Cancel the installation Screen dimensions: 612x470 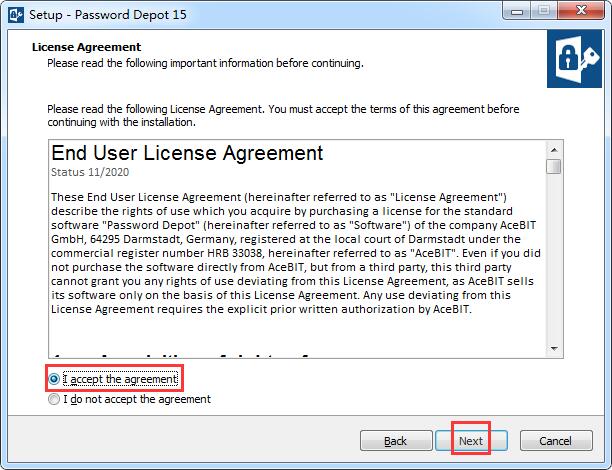click(556, 441)
